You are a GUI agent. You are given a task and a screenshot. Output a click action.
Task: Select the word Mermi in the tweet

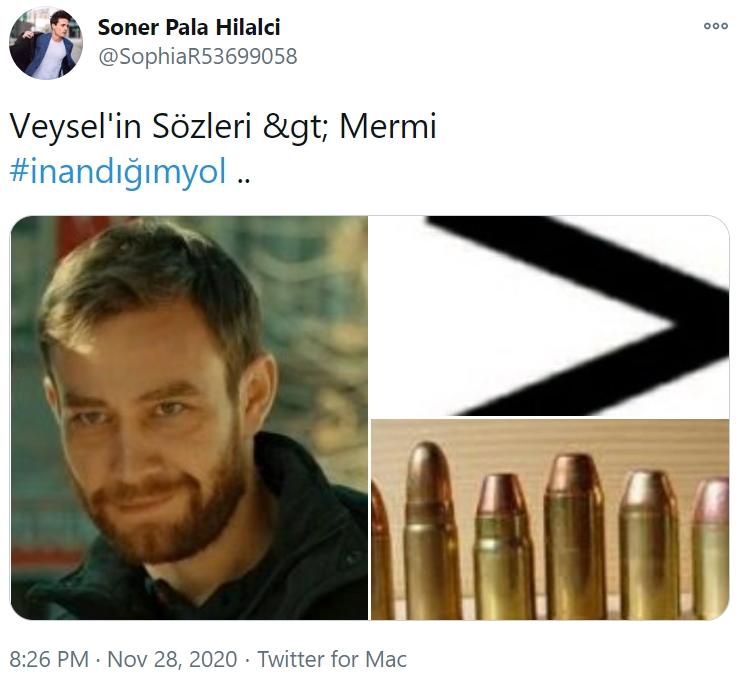(388, 127)
